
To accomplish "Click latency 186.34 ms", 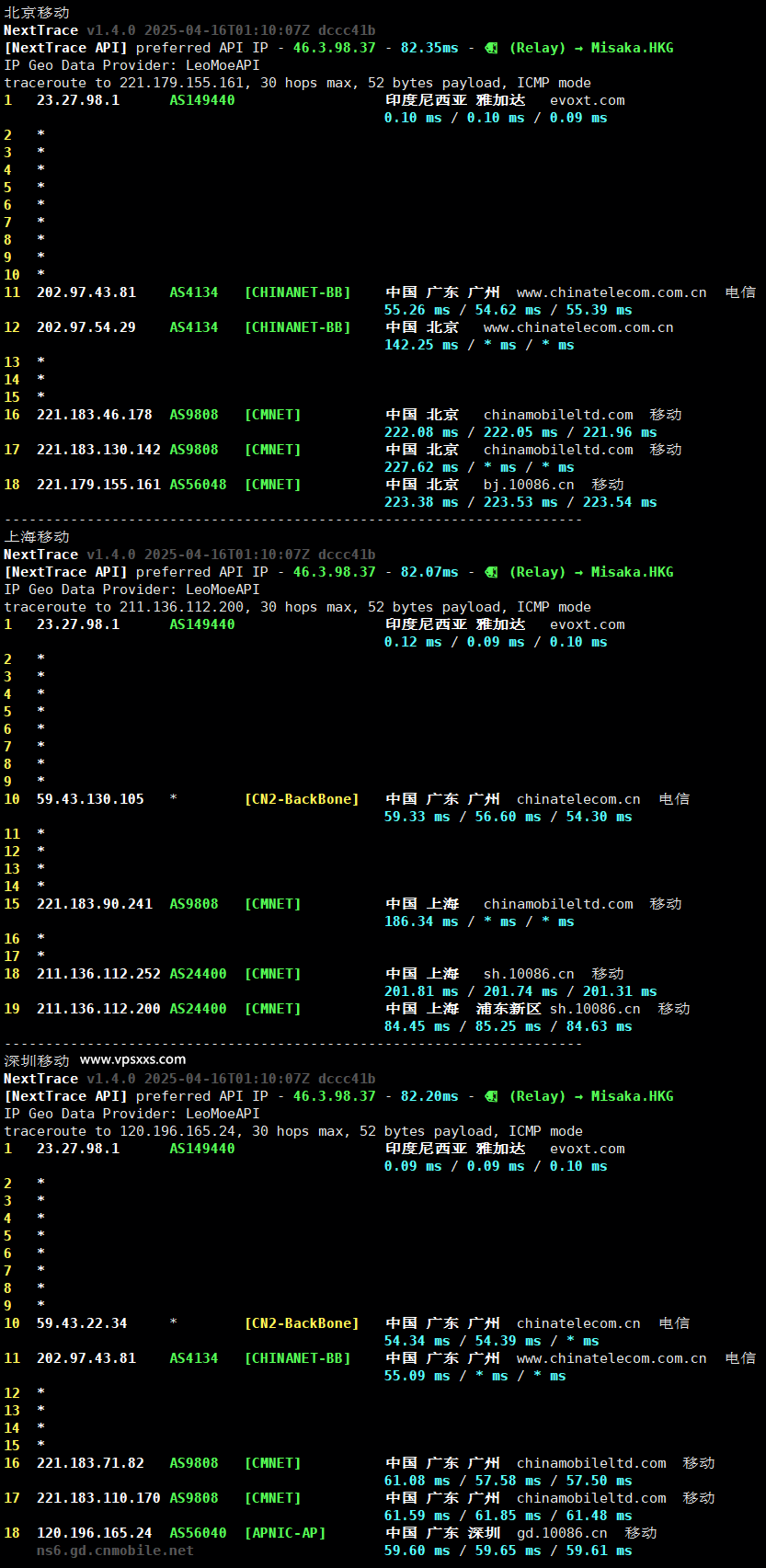I will 421,921.
